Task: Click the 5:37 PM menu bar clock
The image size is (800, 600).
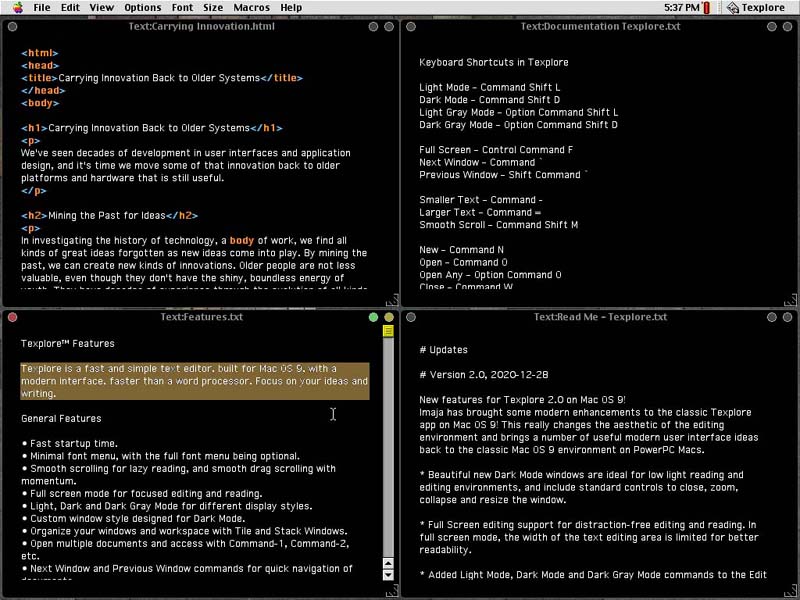Action: pyautogui.click(x=682, y=8)
